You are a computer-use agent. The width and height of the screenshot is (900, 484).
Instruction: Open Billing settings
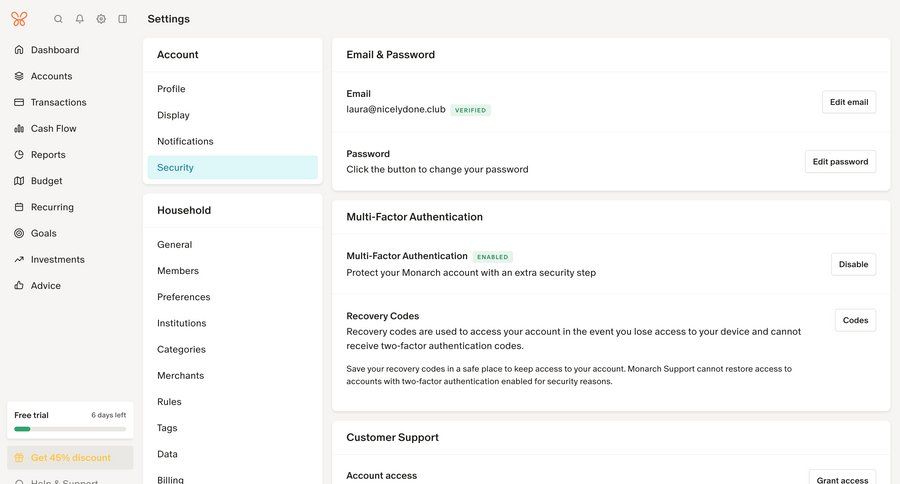232,479
